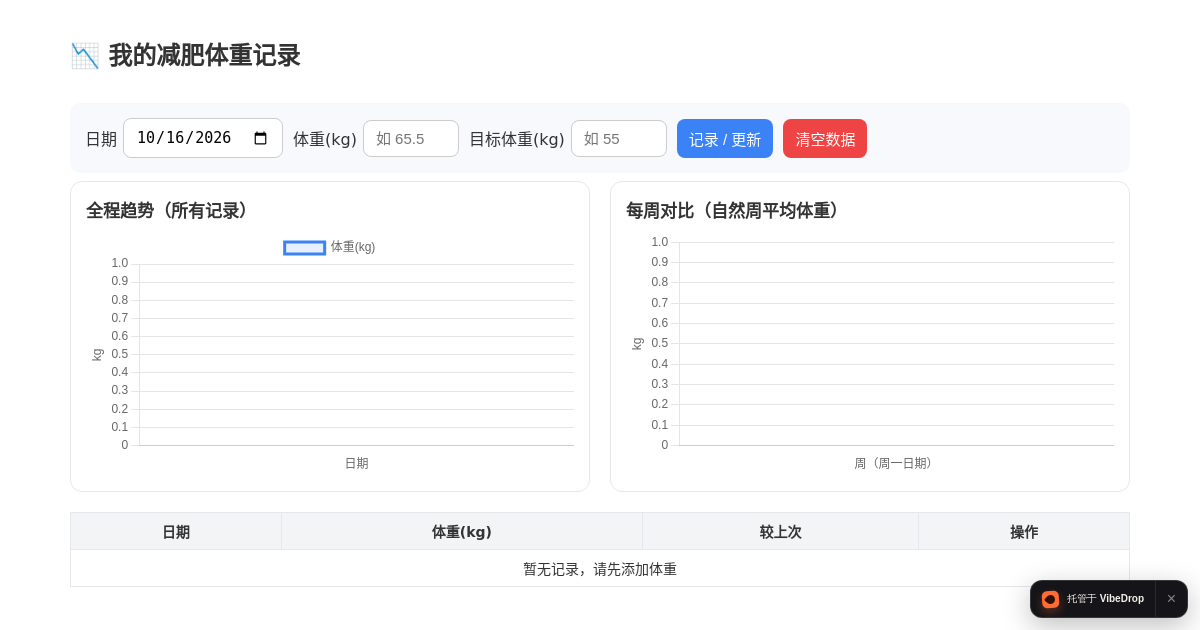Click the 暂无记录,请先添加体重 message

pyautogui.click(x=600, y=569)
